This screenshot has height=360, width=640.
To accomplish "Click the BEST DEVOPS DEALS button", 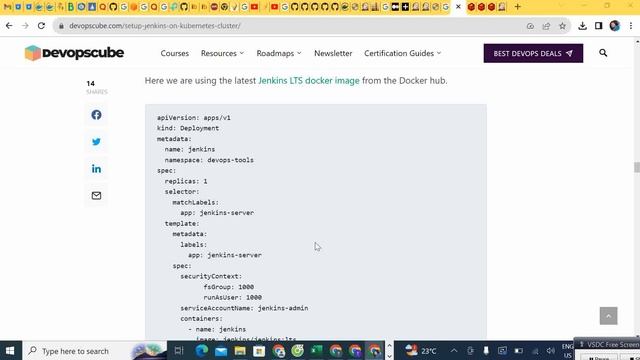I will point(533,53).
